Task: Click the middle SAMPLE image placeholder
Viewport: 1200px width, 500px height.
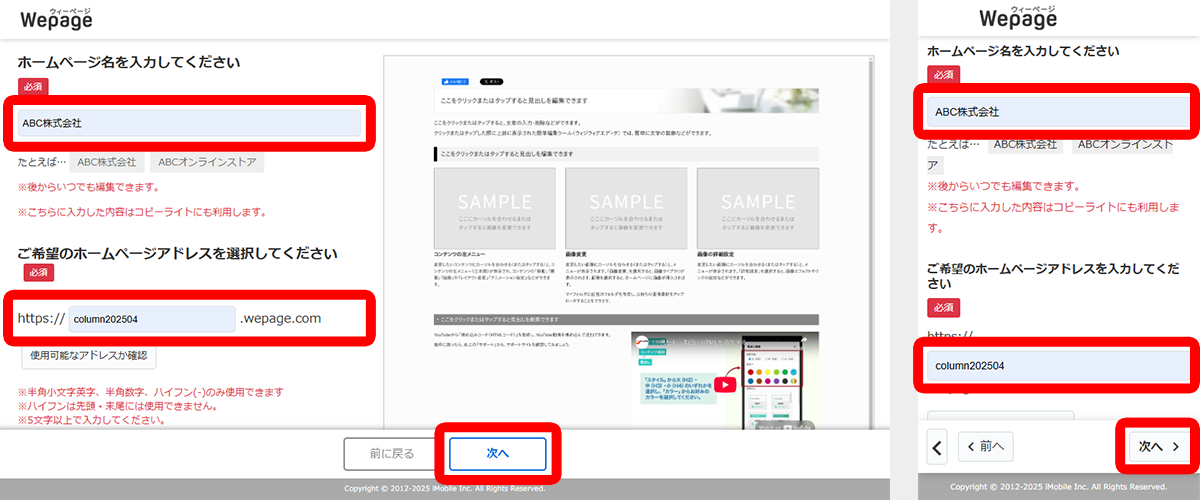Action: pyautogui.click(x=626, y=206)
